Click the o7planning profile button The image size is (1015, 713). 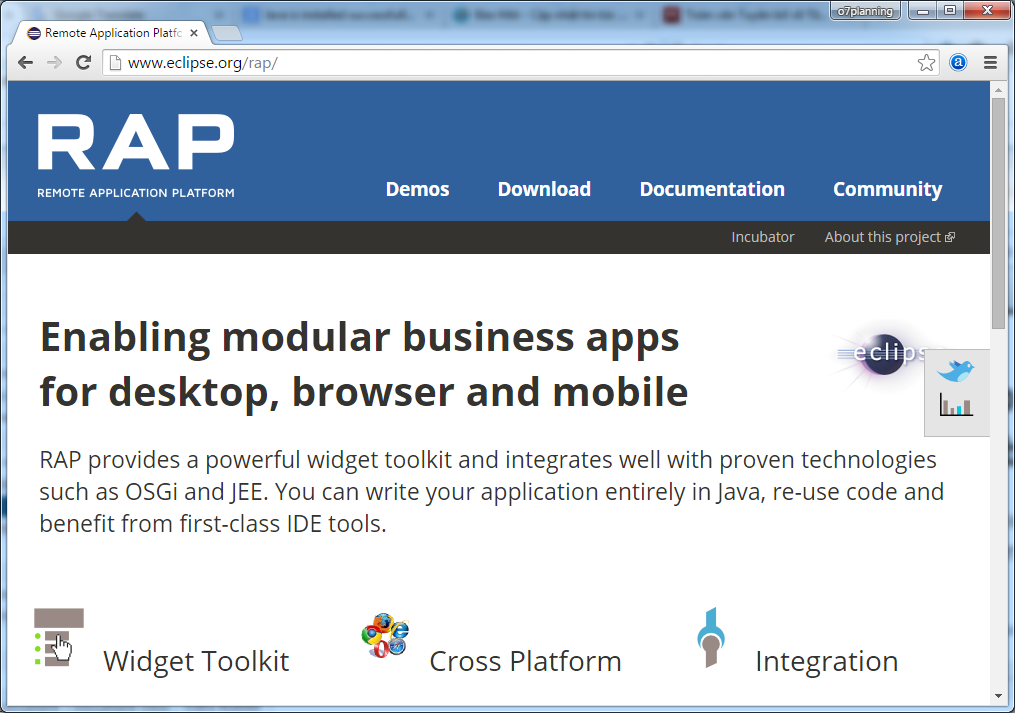point(865,10)
